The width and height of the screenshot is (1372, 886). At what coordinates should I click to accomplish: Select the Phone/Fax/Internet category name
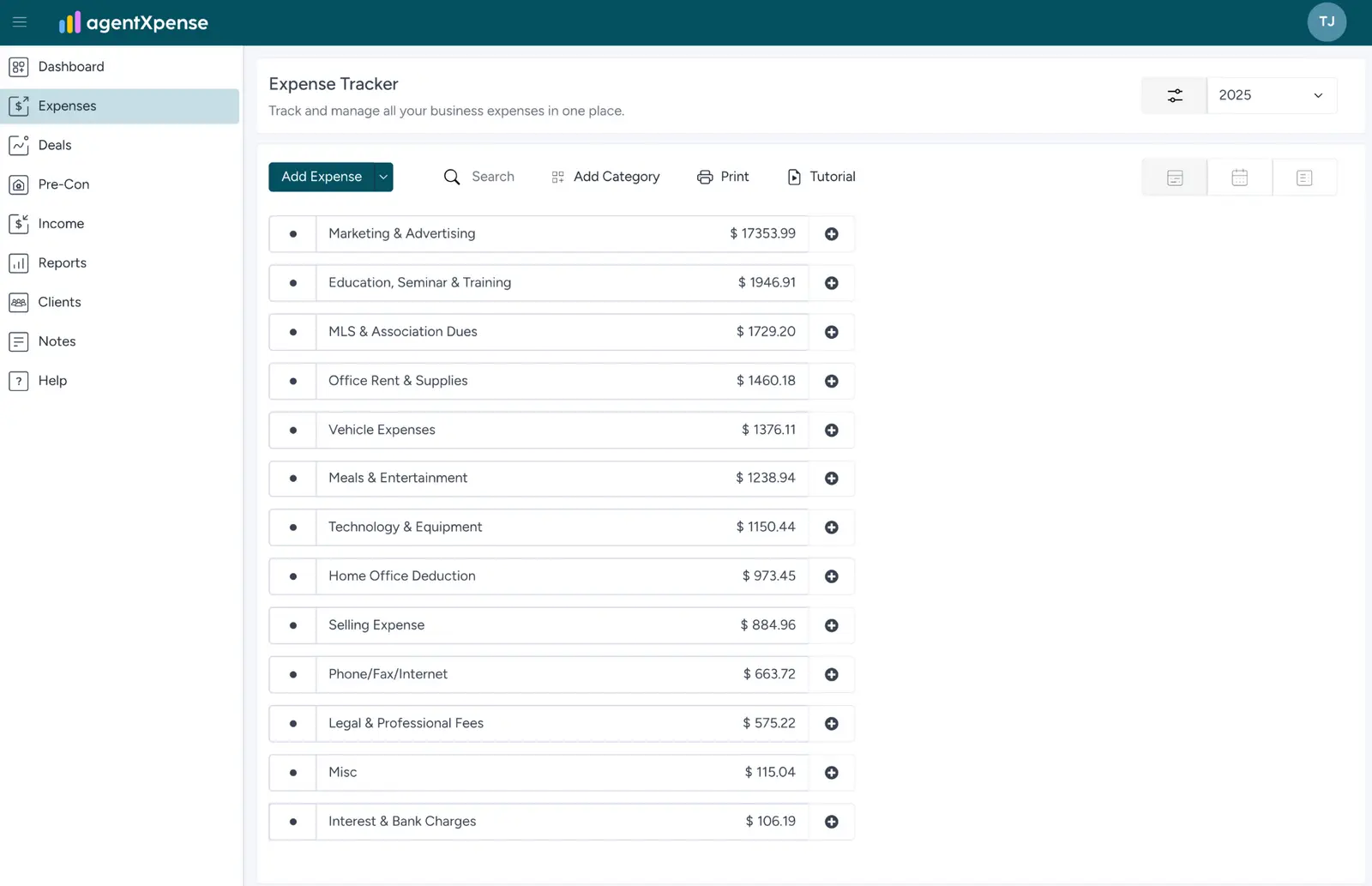[388, 674]
